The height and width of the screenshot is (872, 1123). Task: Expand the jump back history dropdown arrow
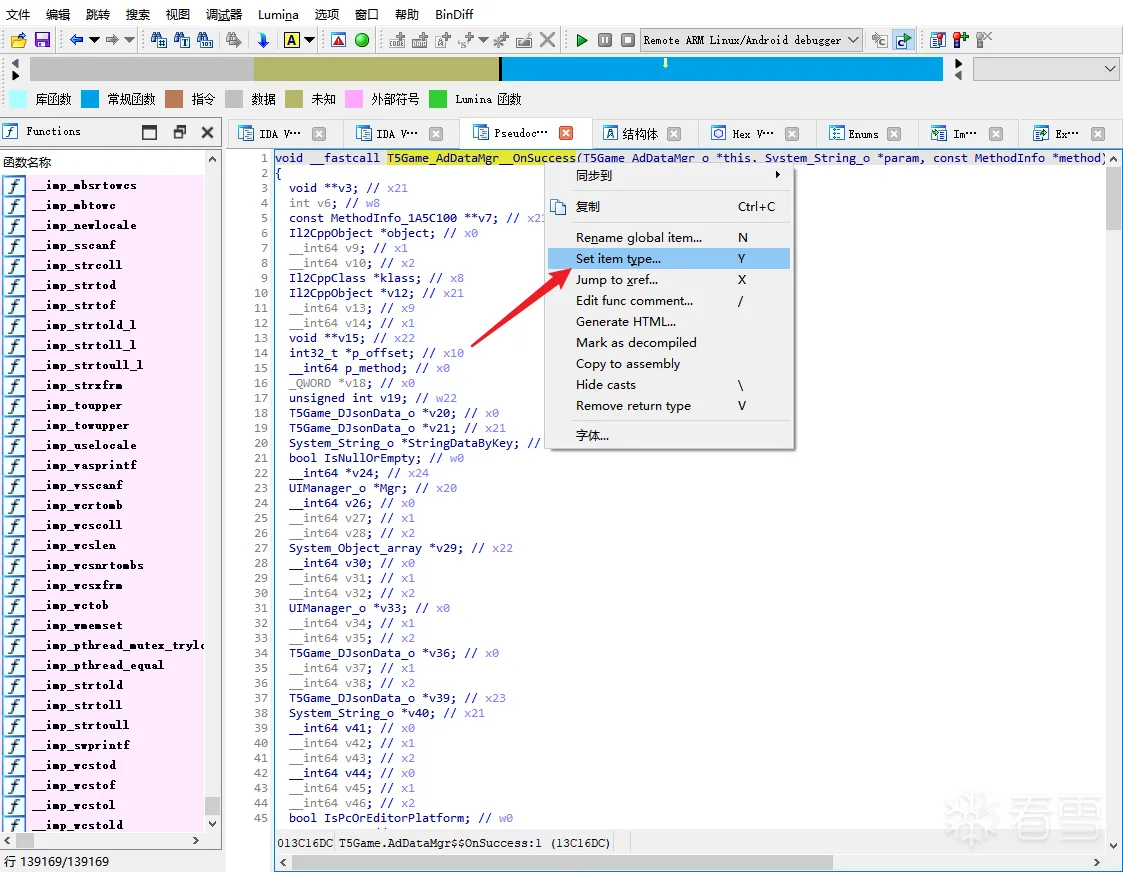[x=95, y=40]
